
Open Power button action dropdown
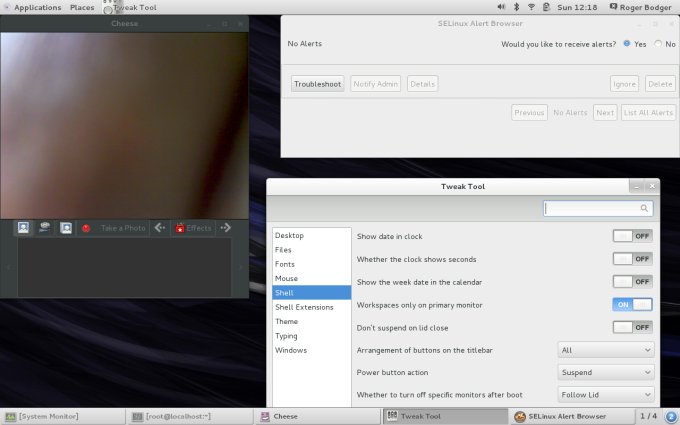(605, 372)
